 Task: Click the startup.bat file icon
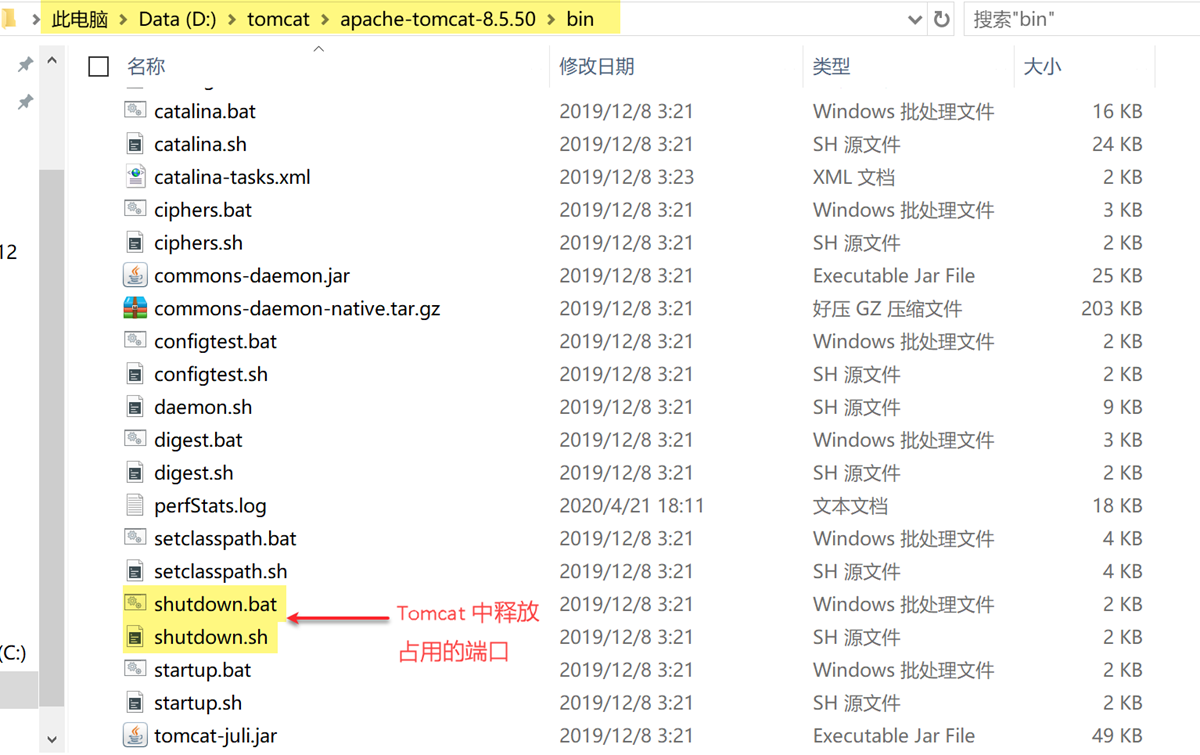pyautogui.click(x=135, y=670)
